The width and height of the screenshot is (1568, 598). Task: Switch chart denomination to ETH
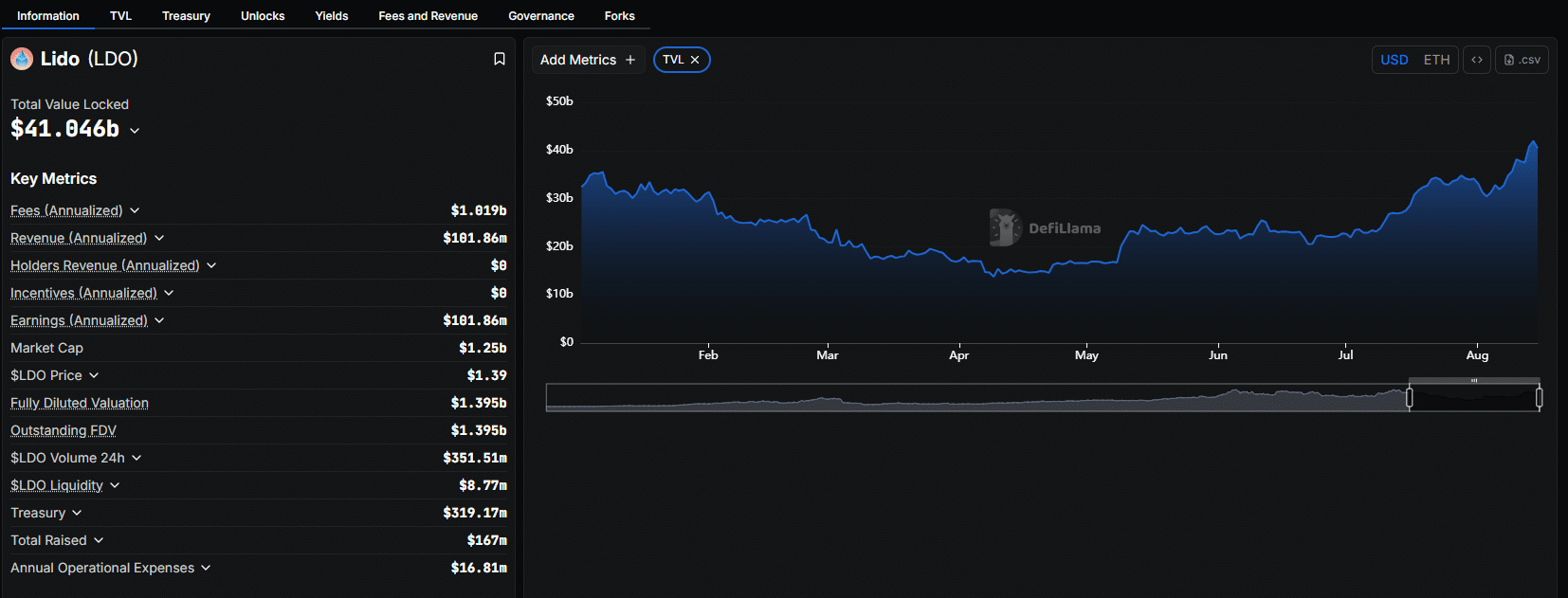(x=1436, y=60)
